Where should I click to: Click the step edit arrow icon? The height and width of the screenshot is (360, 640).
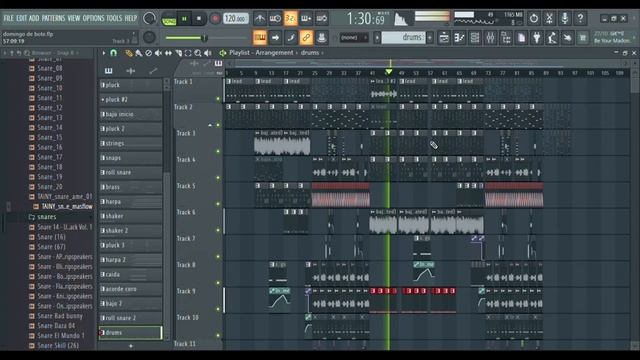click(275, 38)
